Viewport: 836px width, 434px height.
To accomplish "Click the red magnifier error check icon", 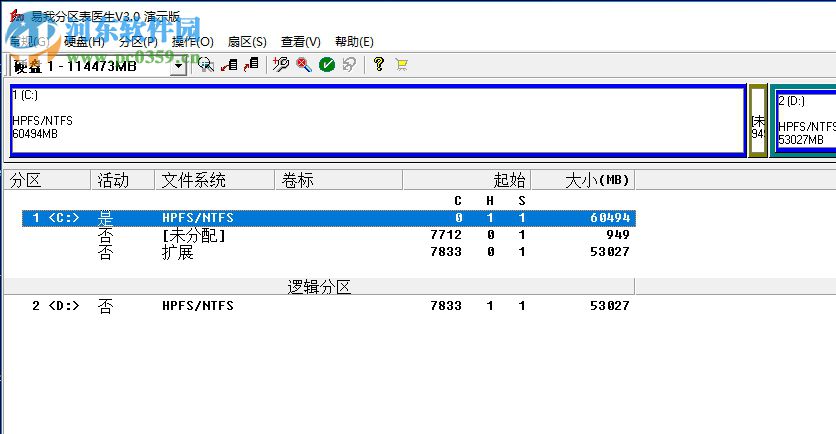I will [304, 65].
